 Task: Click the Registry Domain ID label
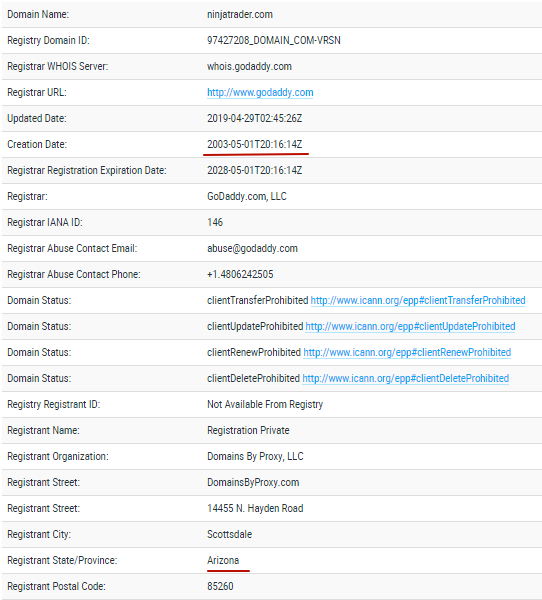(x=48, y=40)
